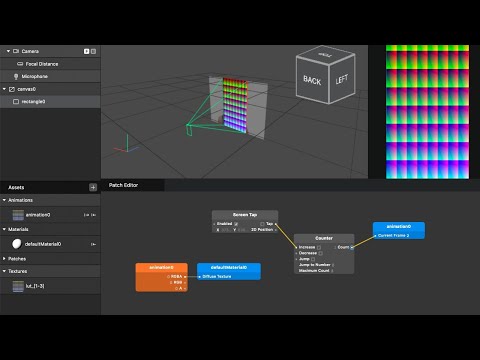Toggle Tap checkbox on Screen Tap patch
Screen dimensions: 480x360
[x=262, y=224]
